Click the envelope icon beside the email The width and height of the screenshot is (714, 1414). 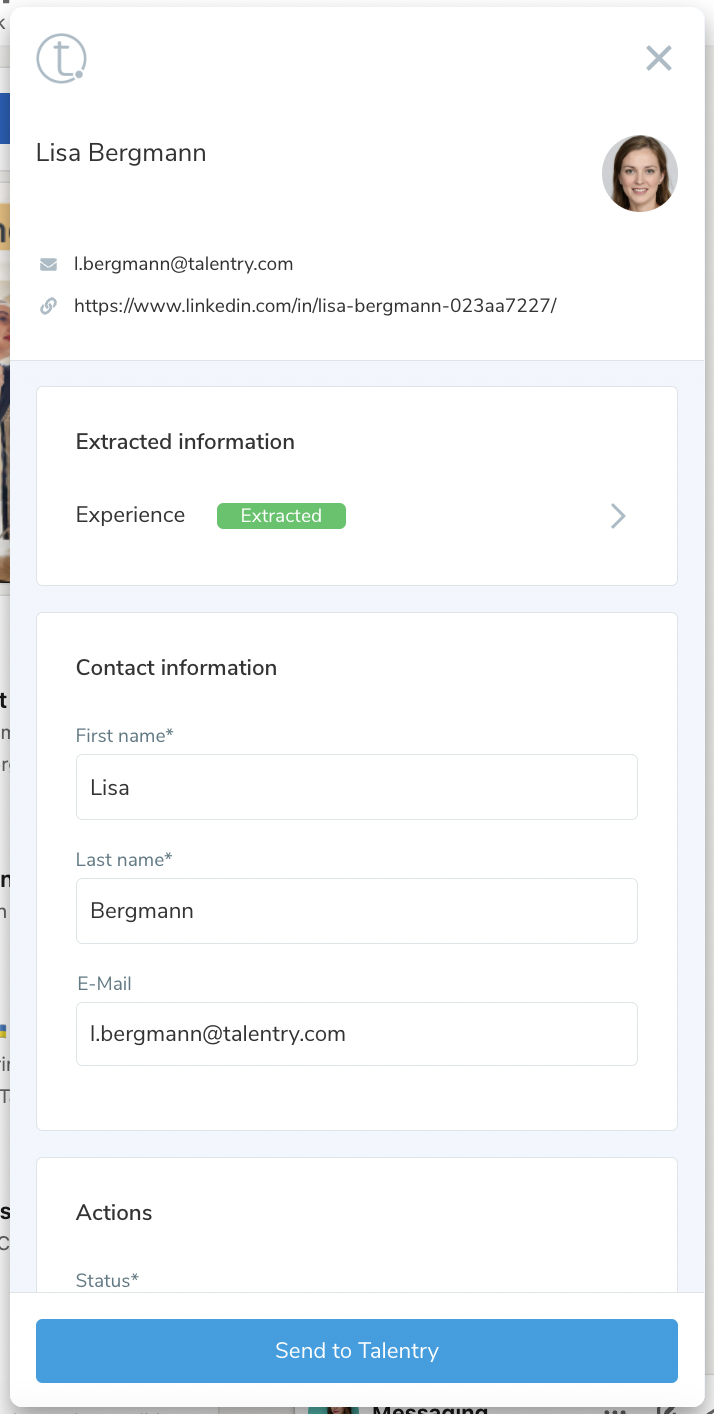48,265
